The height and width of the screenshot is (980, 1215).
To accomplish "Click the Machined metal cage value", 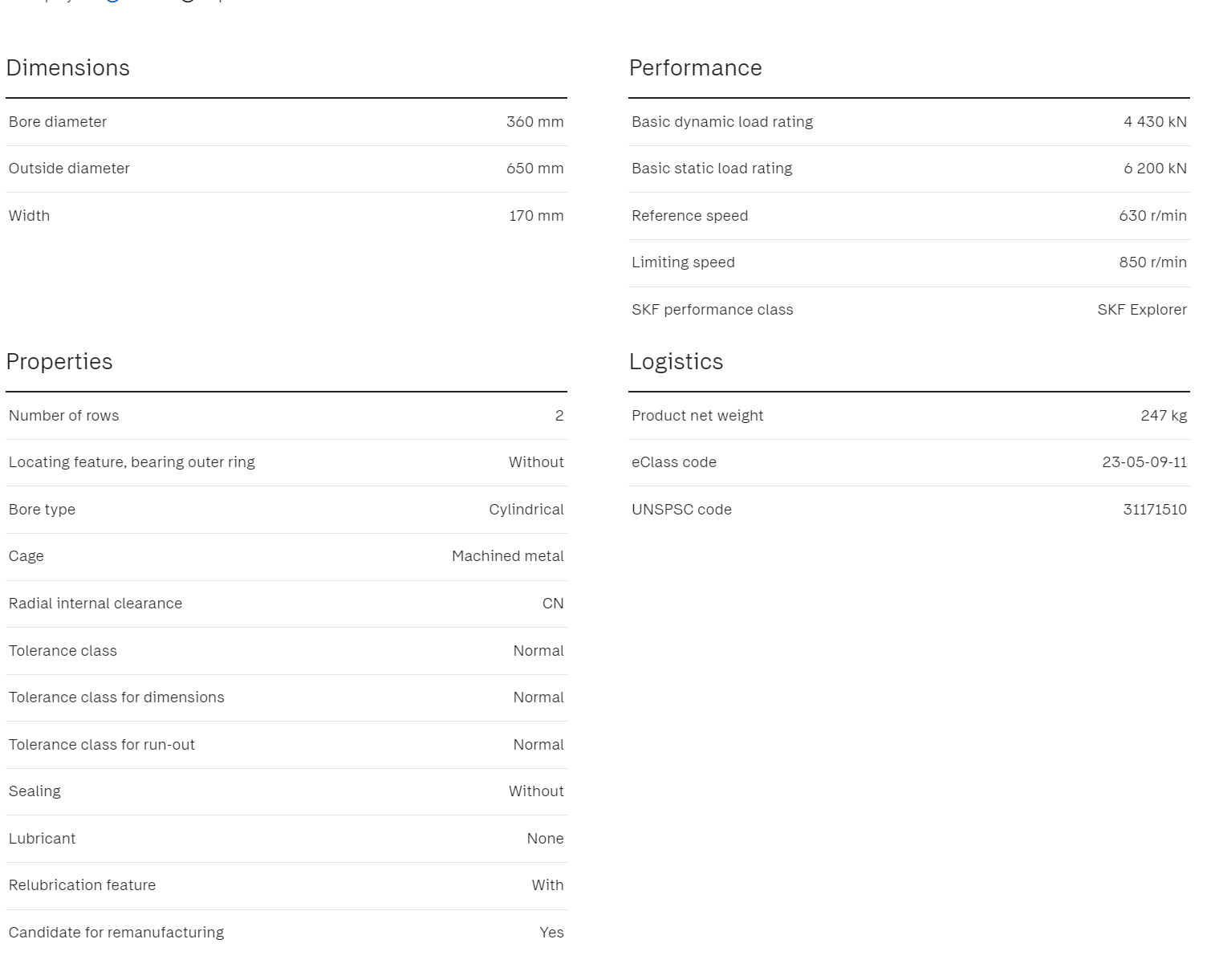I will (x=507, y=556).
